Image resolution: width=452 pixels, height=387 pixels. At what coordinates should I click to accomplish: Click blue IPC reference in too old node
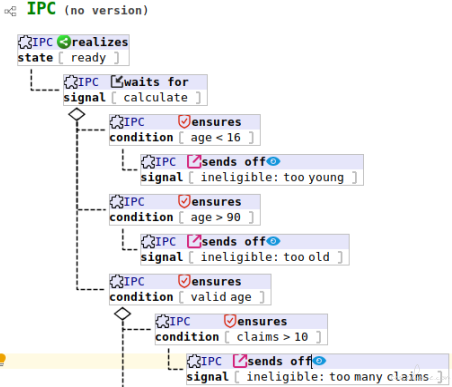[x=166, y=242]
